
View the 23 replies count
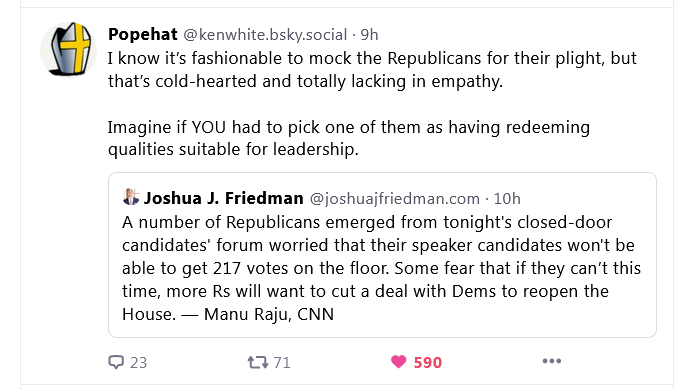click(x=138, y=362)
